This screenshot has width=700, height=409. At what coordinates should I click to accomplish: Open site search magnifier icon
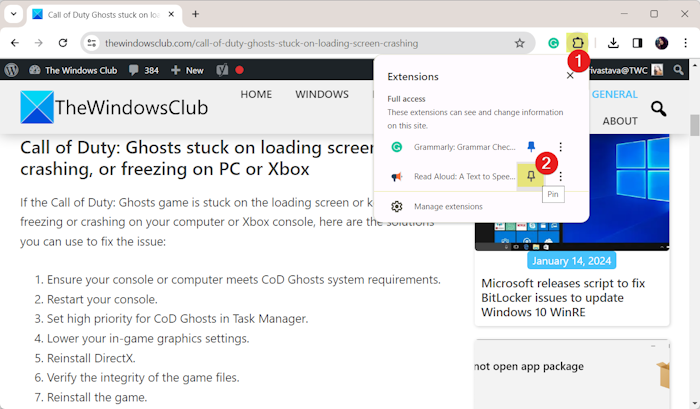[658, 108]
